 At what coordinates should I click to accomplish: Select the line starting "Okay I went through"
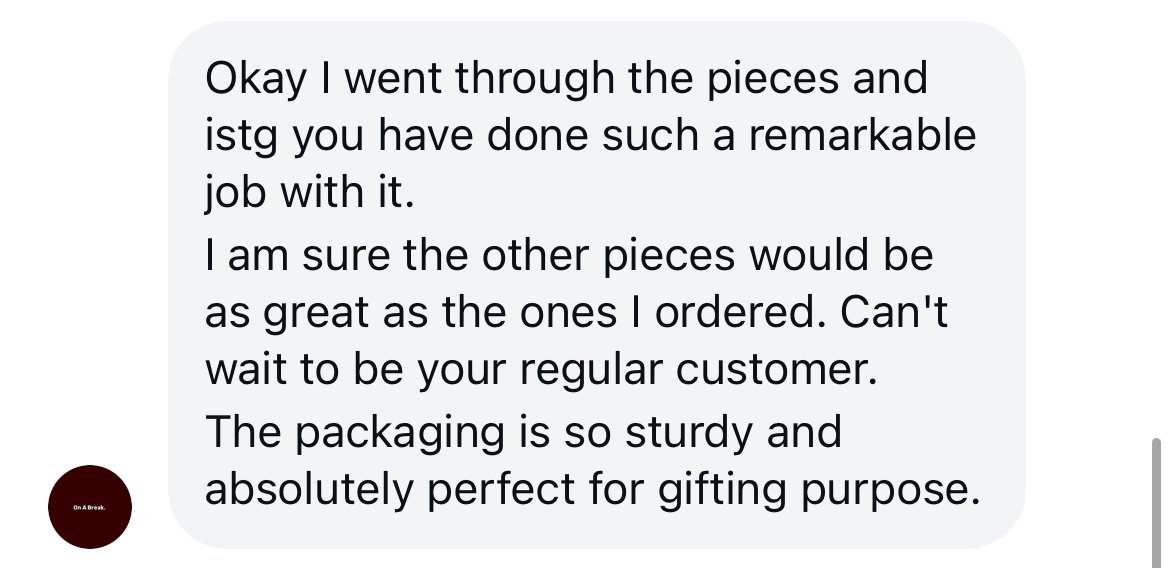(566, 79)
